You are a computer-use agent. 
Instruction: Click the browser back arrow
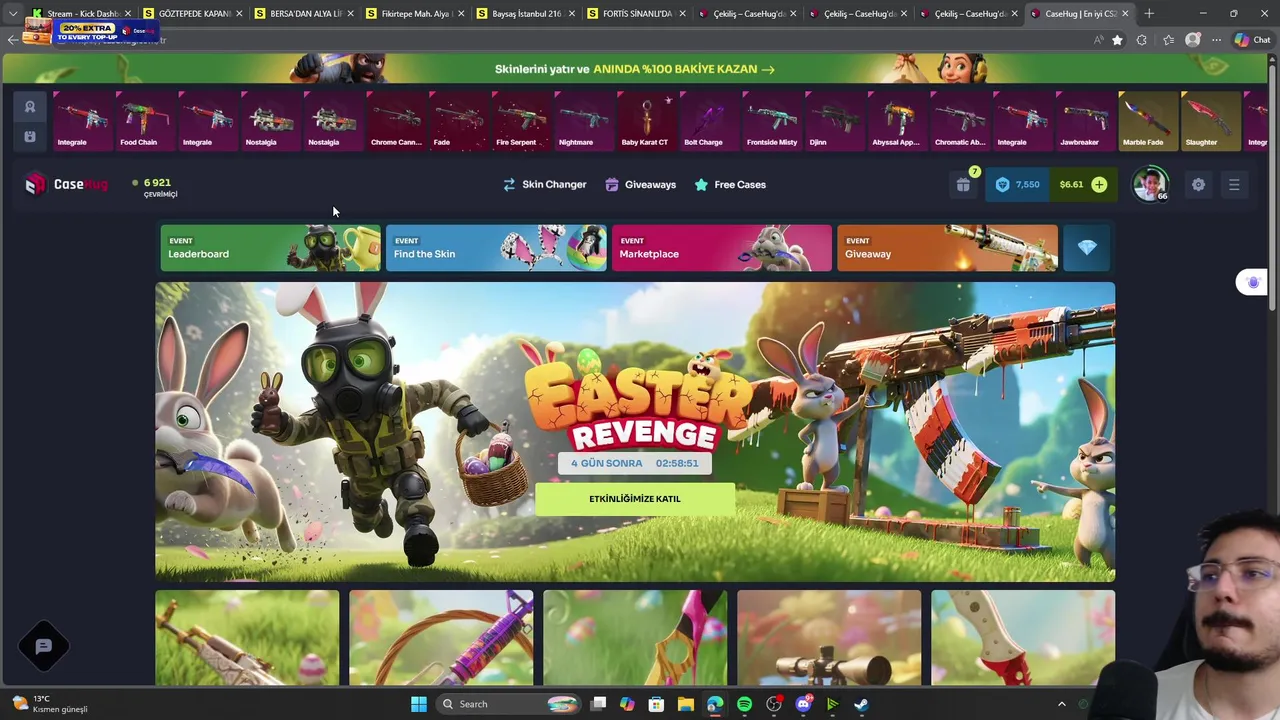pos(11,40)
